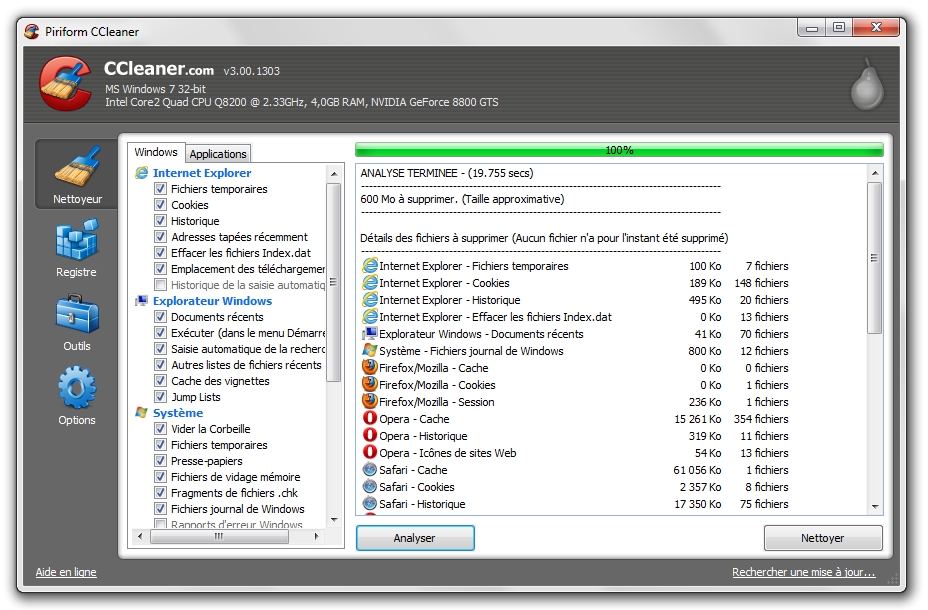The width and height of the screenshot is (928, 610).
Task: Click scroll down arrow of options list
Action: pos(334,520)
